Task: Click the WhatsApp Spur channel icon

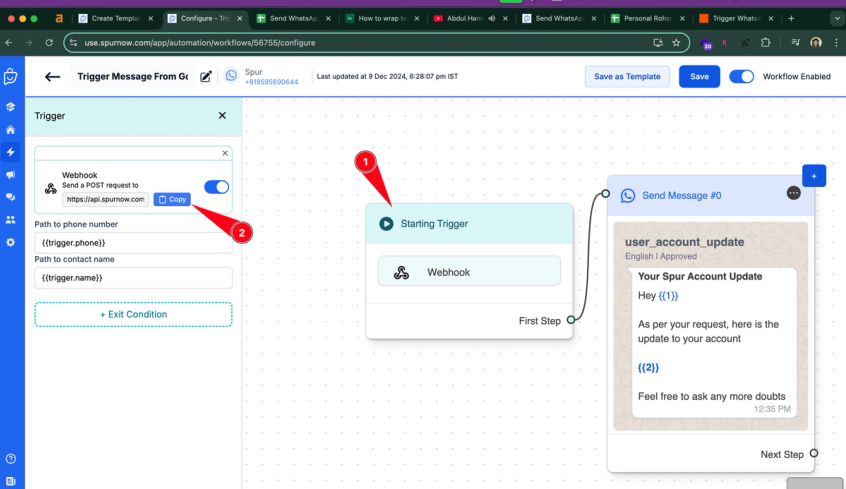Action: click(x=231, y=76)
